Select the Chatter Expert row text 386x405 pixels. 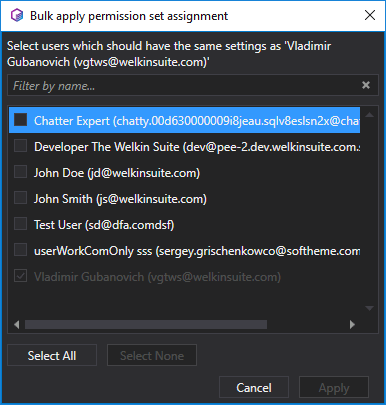[197, 121]
